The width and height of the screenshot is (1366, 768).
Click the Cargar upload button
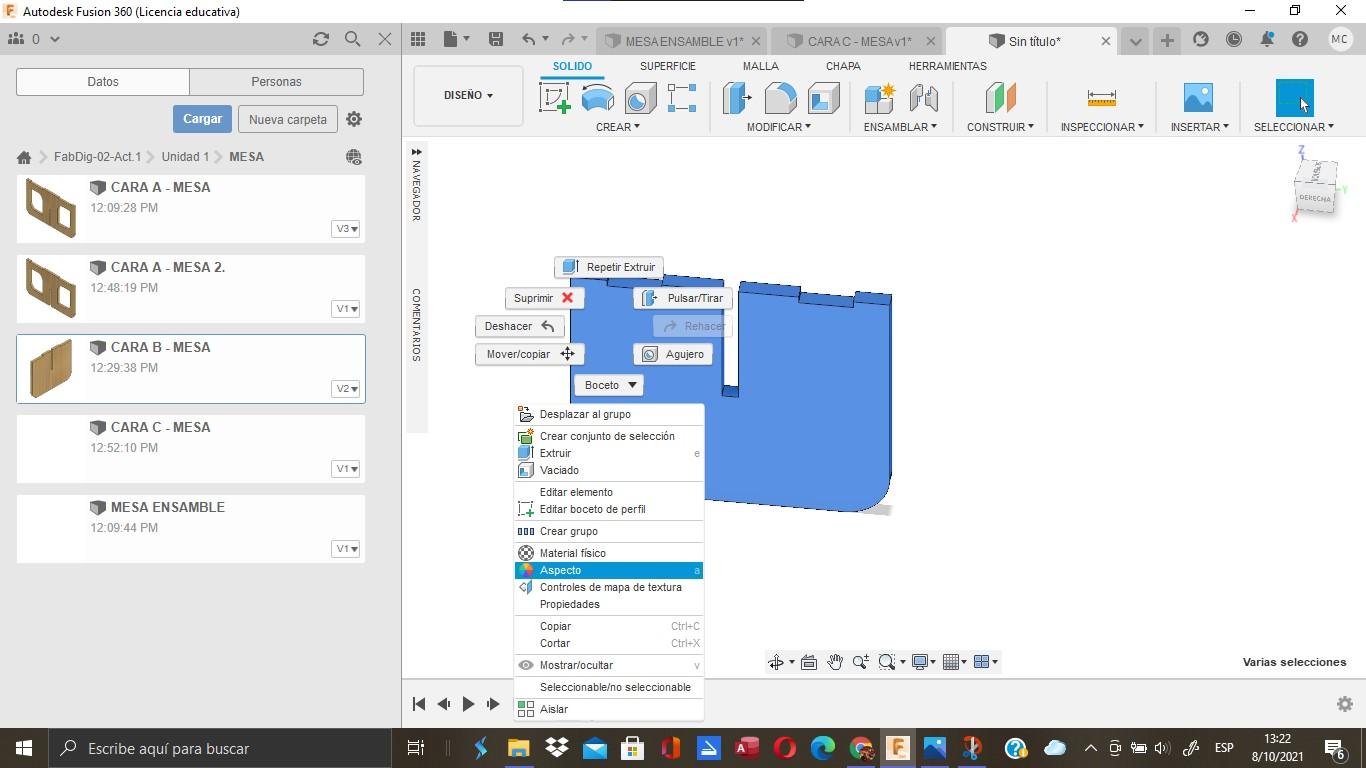click(202, 119)
